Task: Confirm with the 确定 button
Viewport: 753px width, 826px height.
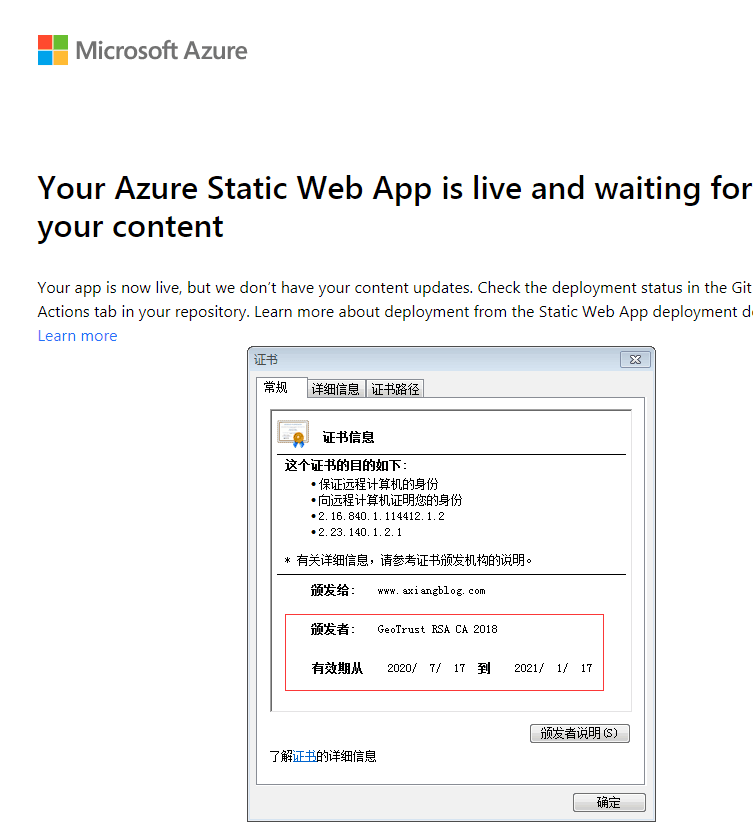Action: 609,802
